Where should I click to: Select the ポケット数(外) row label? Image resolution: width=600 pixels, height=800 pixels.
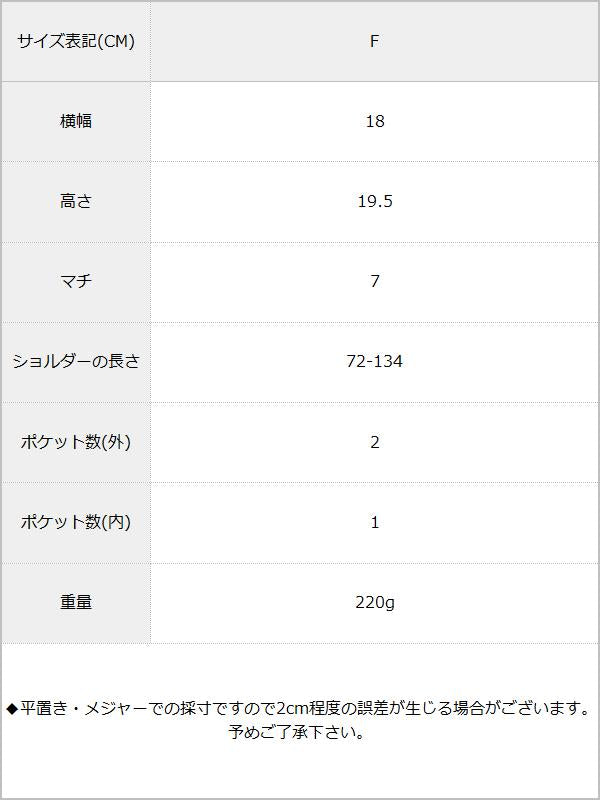point(76,442)
